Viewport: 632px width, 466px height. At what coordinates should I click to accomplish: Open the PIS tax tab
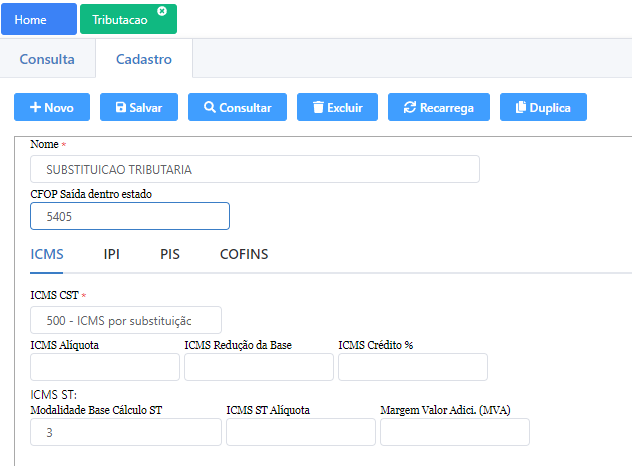(x=169, y=254)
